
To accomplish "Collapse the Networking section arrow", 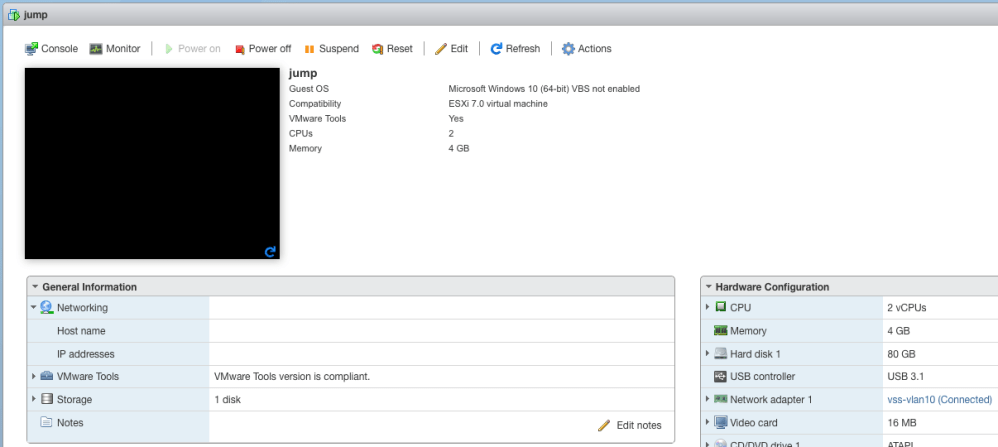I will coord(33,308).
